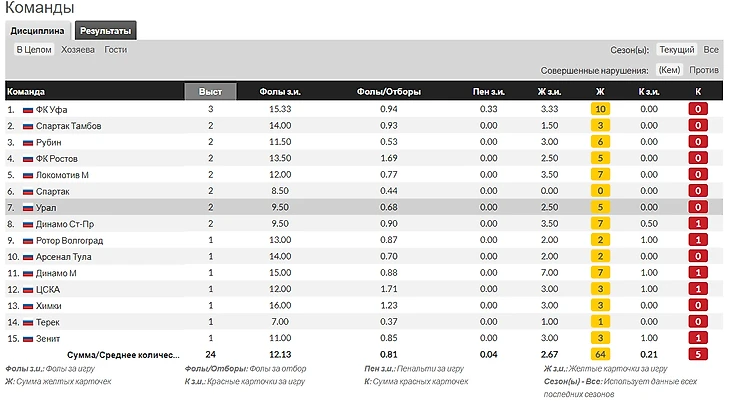Sort table by the Выст column

[x=211, y=91]
